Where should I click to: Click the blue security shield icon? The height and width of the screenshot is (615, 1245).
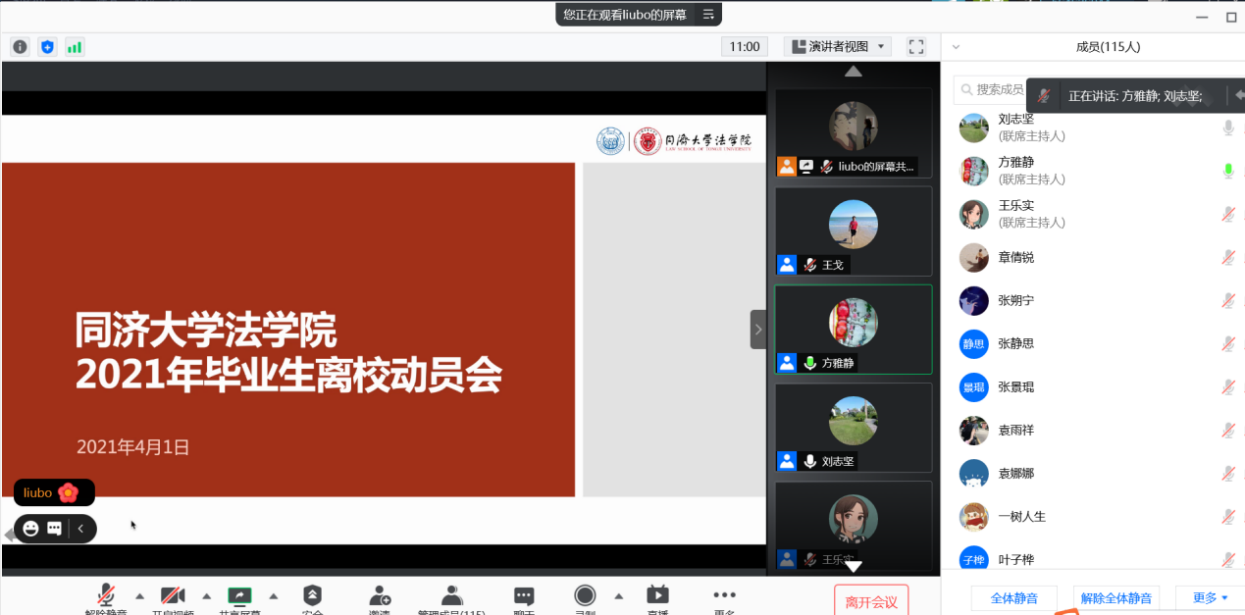pos(47,47)
